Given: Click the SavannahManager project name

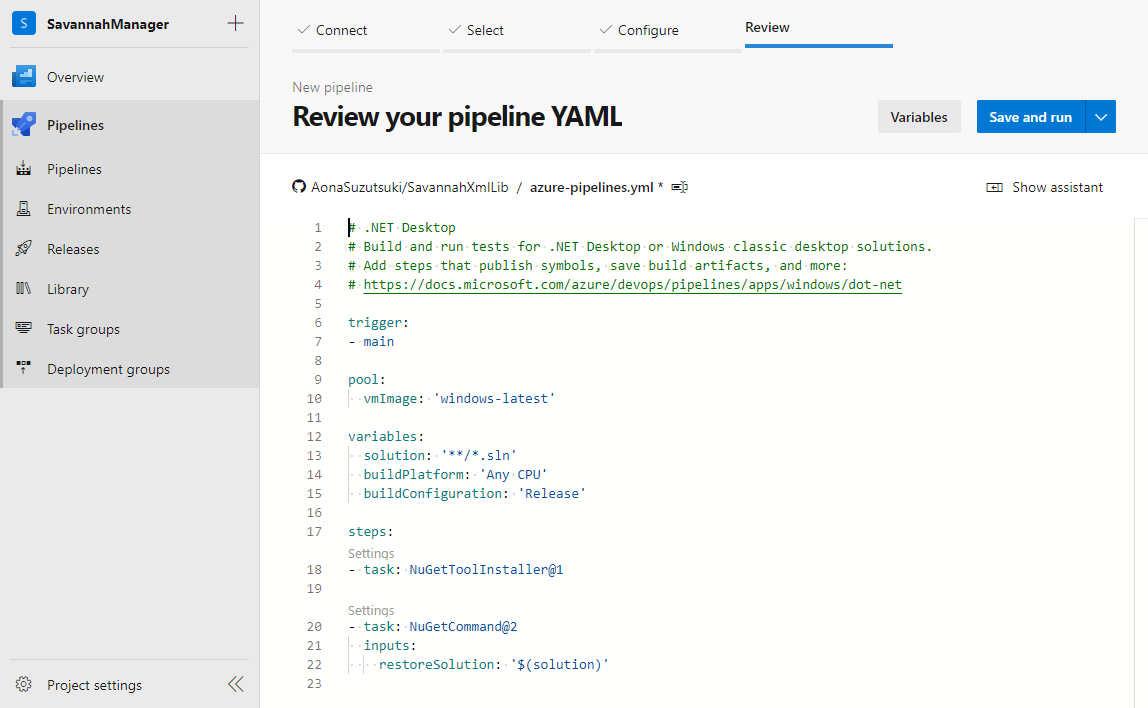Looking at the screenshot, I should click(108, 24).
